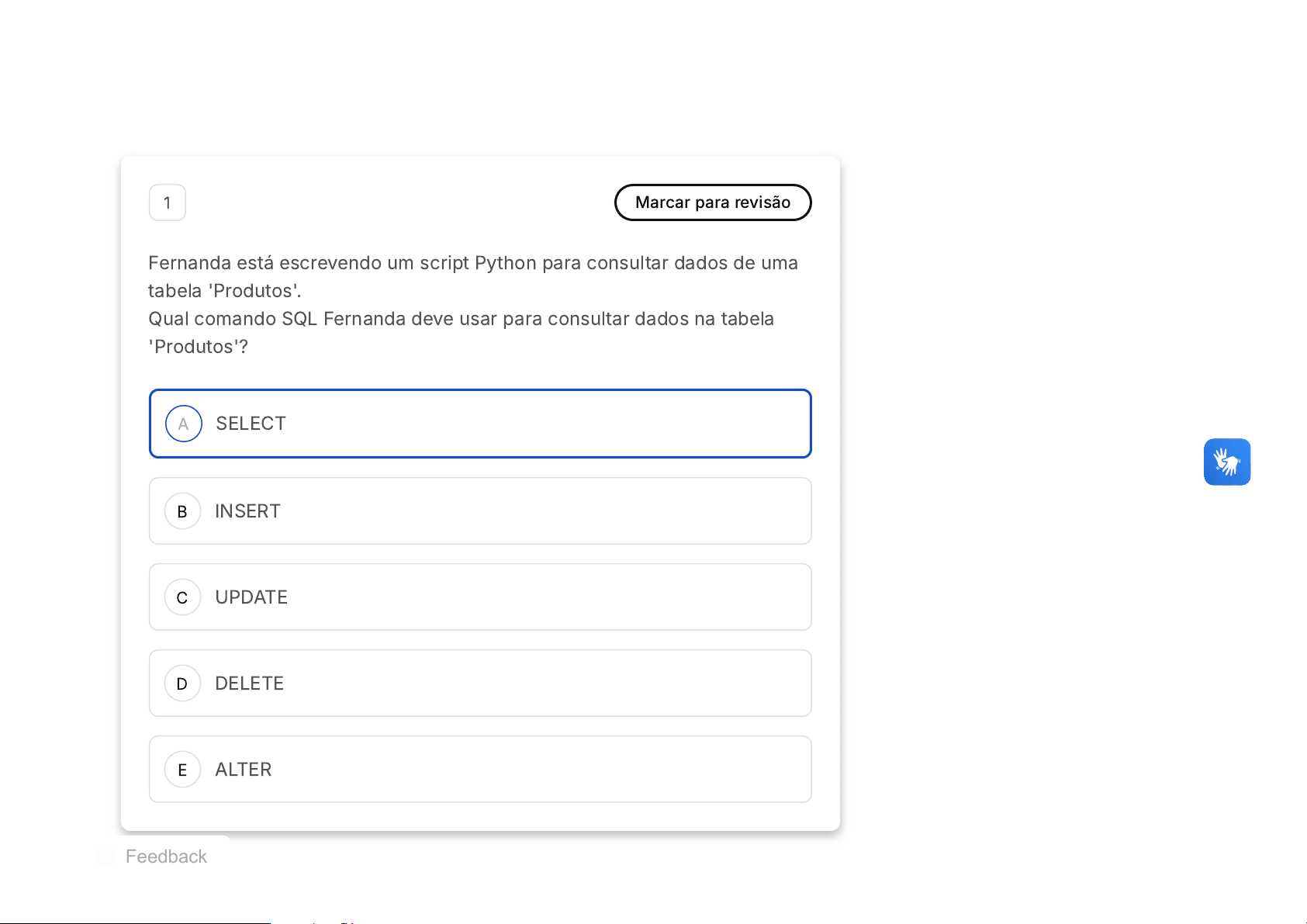The image size is (1307, 924).
Task: Select the circle for option E
Action: point(182,770)
